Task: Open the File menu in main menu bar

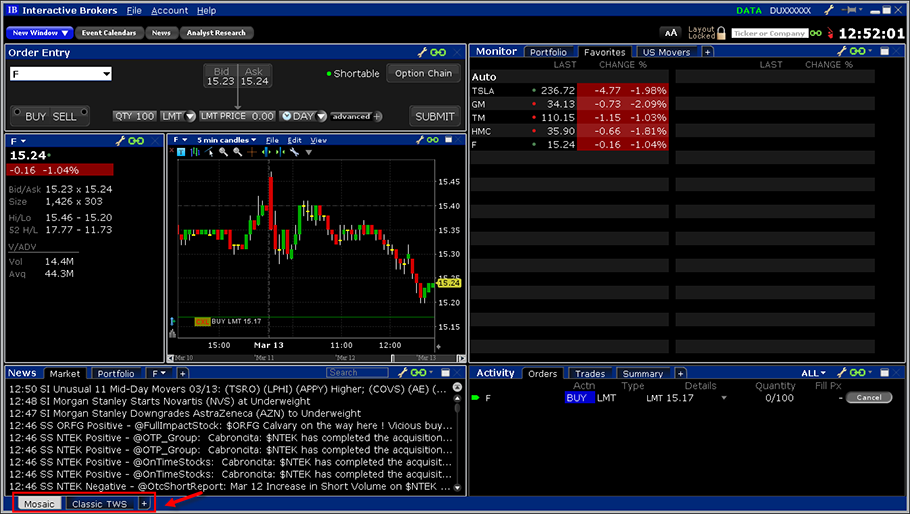Action: point(134,10)
